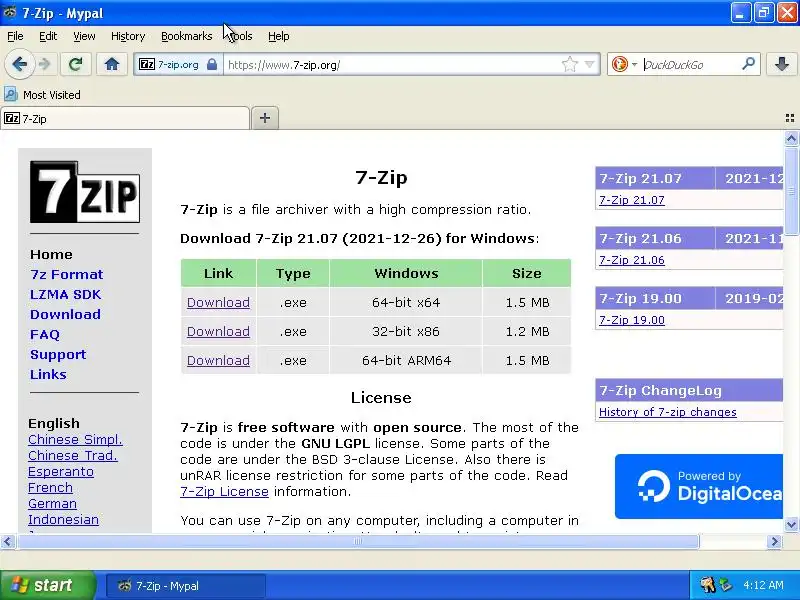Click the vertical scrollbar down arrow
This screenshot has width=800, height=600.
coord(791,524)
